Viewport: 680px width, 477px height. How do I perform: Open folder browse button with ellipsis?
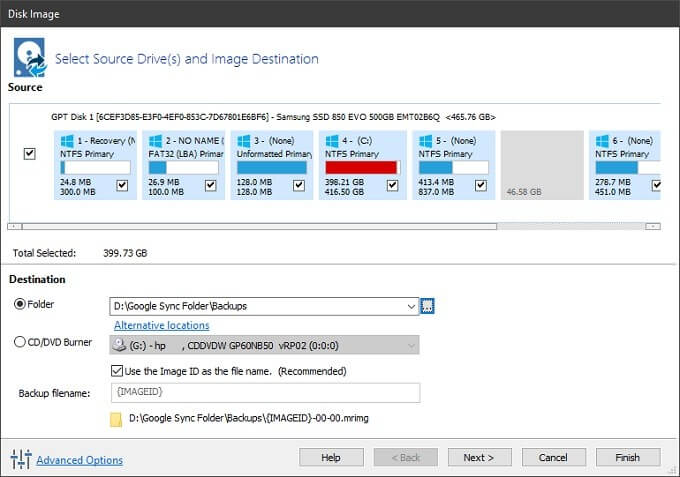tap(429, 306)
